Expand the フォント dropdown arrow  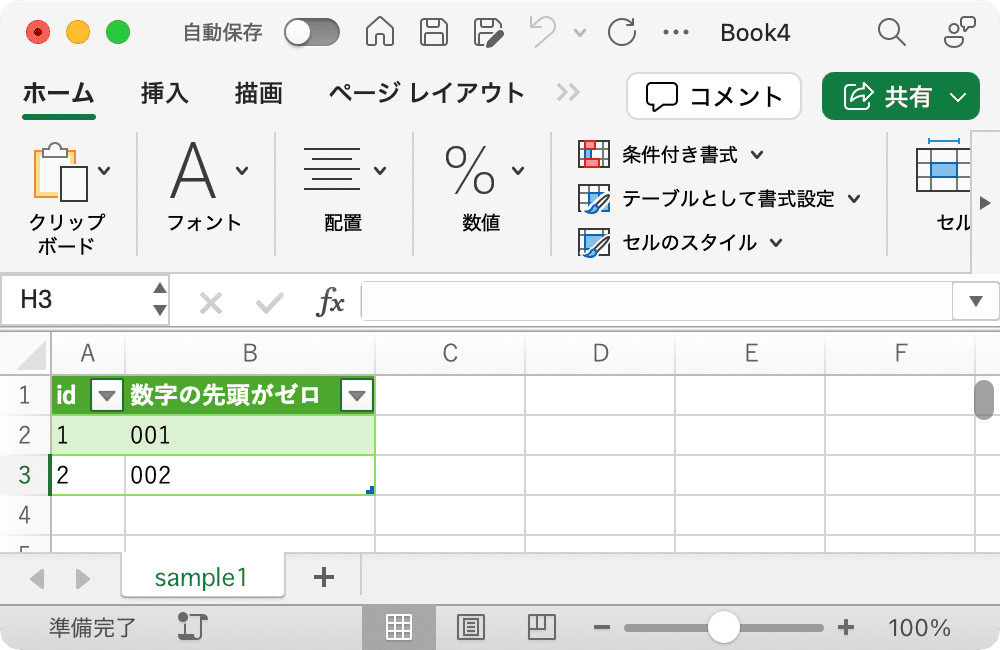[242, 170]
